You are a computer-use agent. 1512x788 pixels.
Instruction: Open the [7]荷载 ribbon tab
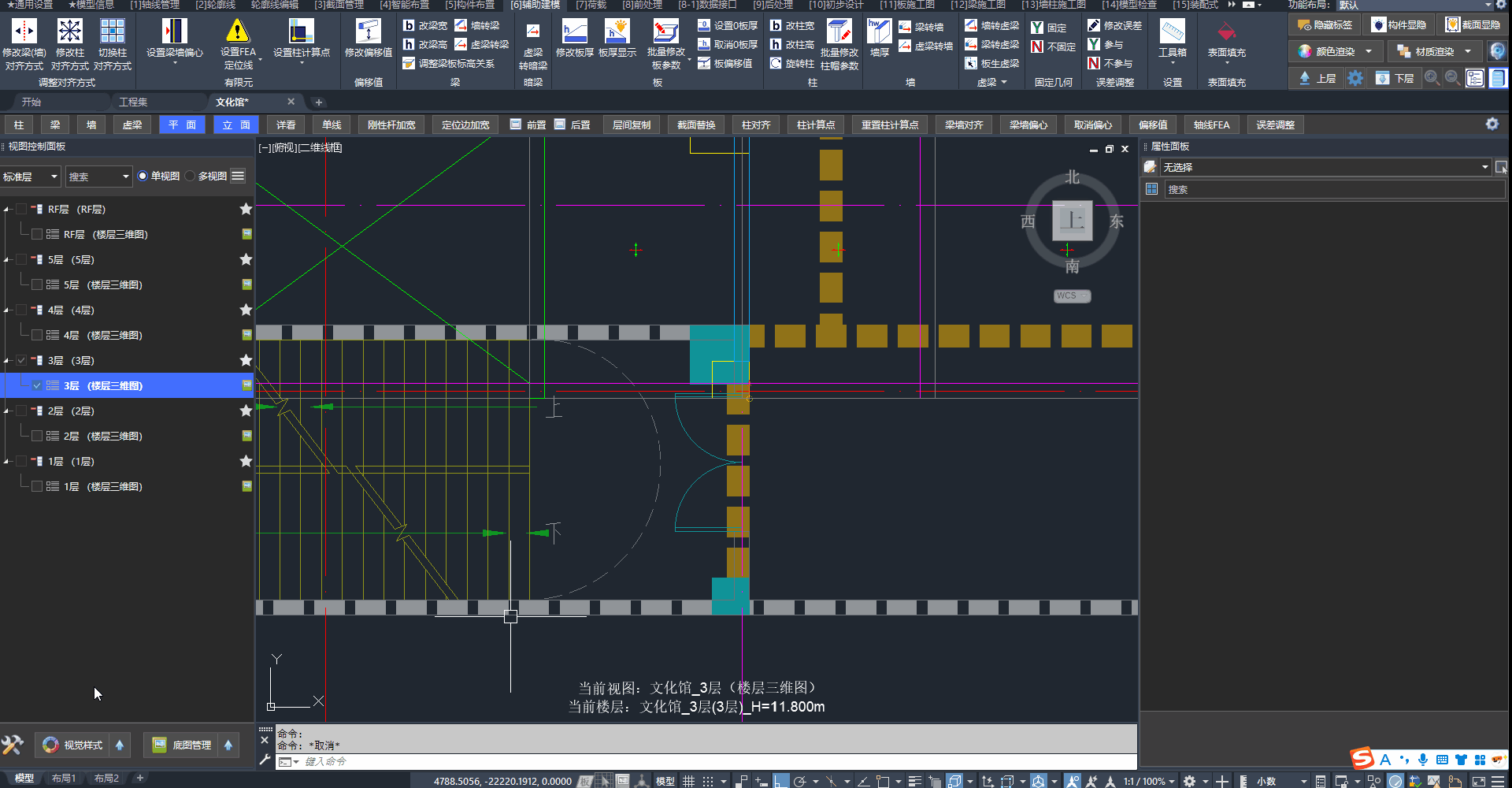pyautogui.click(x=591, y=5)
